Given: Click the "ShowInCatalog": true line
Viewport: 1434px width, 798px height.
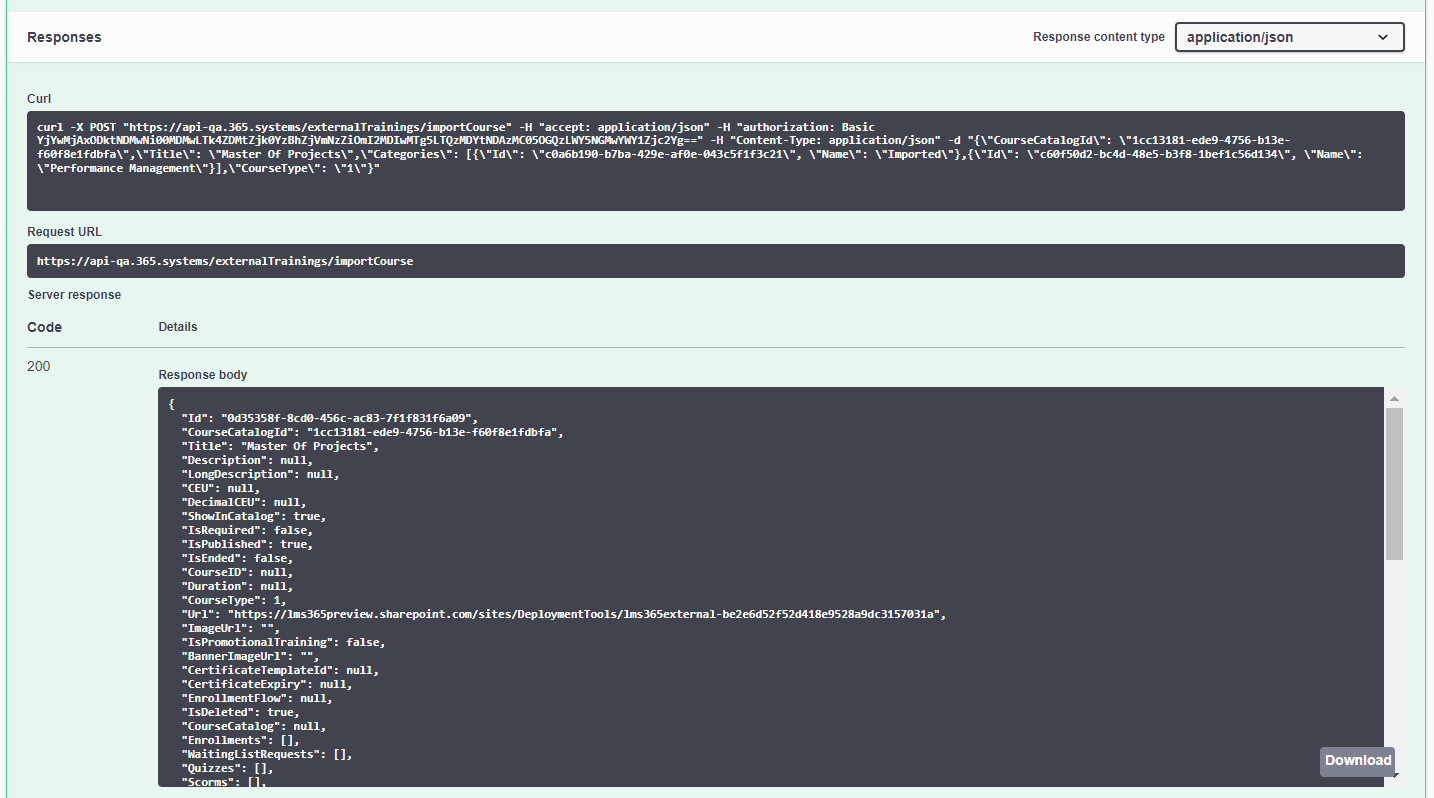Looking at the screenshot, I should (x=254, y=516).
